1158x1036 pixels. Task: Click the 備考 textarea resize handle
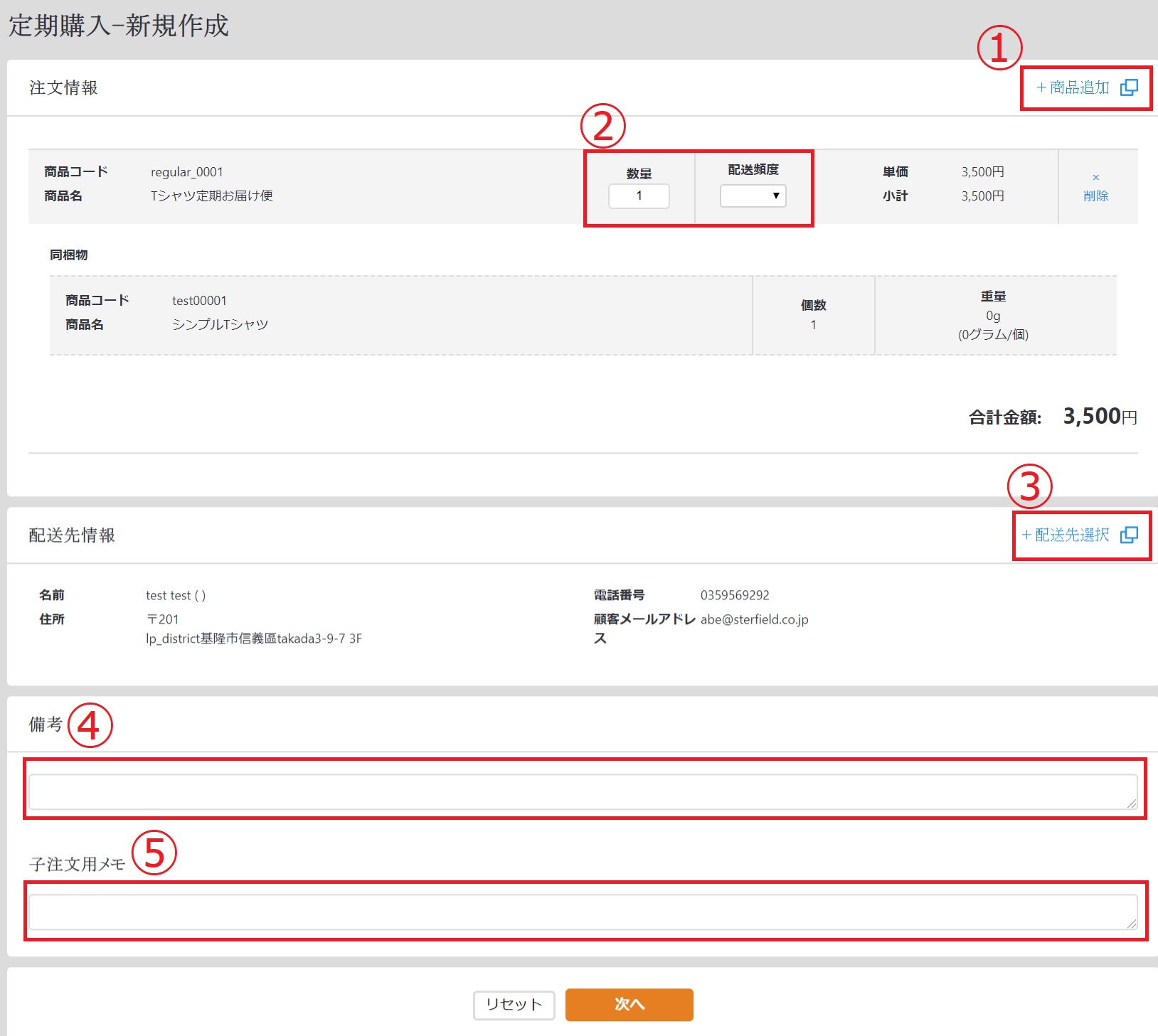[x=1131, y=803]
